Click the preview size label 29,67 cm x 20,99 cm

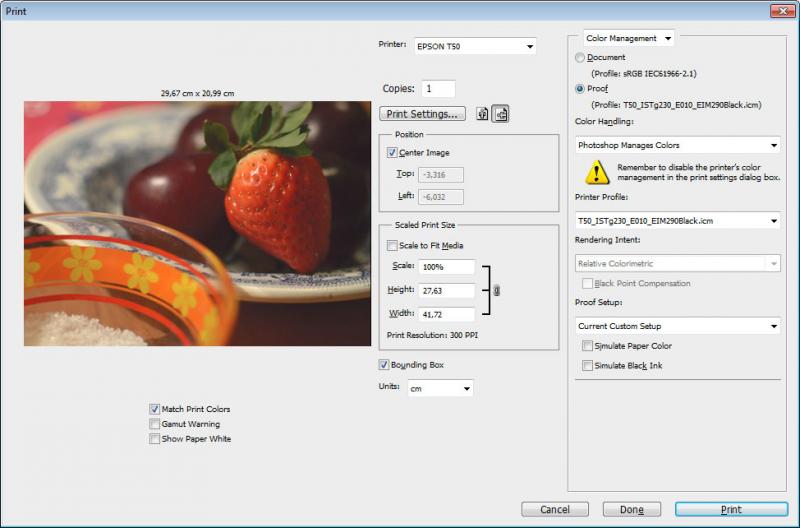197,93
